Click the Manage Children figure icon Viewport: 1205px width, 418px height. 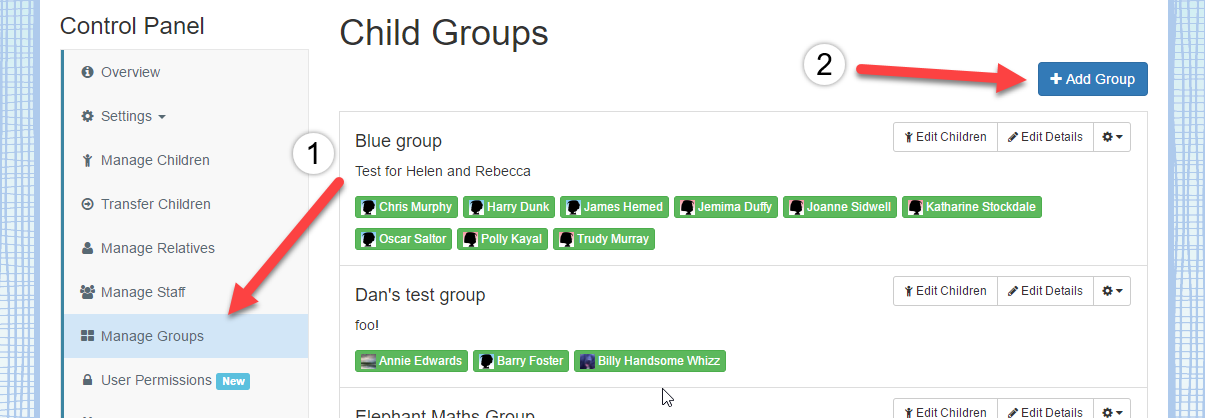tap(88, 160)
